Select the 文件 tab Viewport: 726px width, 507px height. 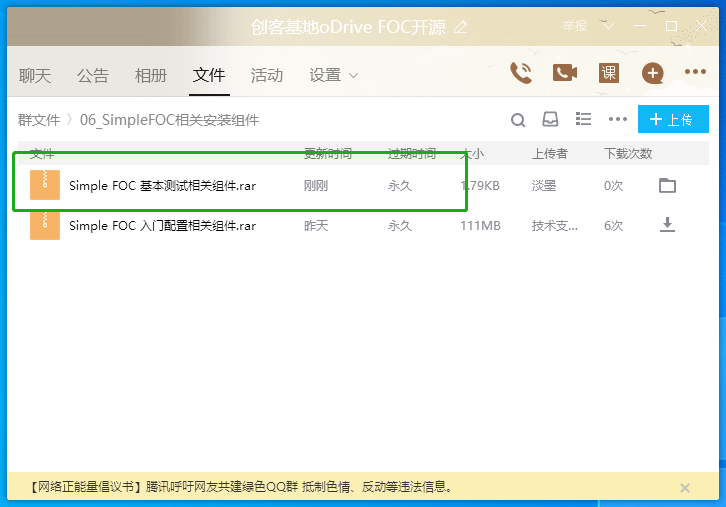209,75
